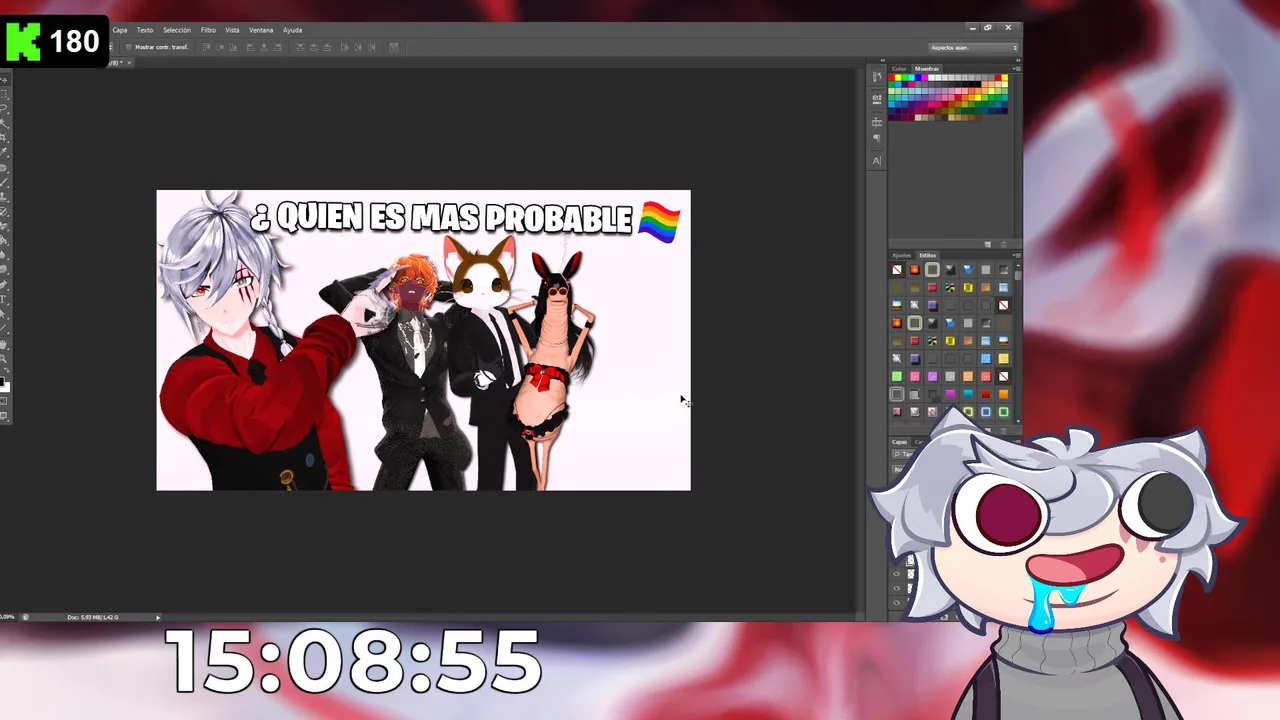Open the Ventana menu
The height and width of the screenshot is (720, 1280).
(x=261, y=30)
